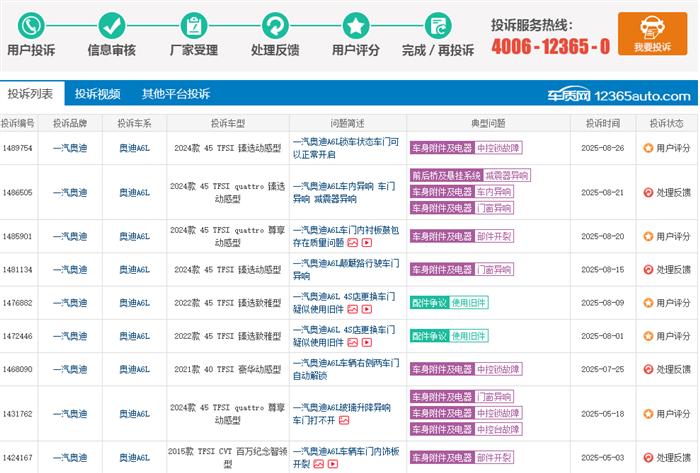Select the 投诉列表 tab

click(x=30, y=94)
